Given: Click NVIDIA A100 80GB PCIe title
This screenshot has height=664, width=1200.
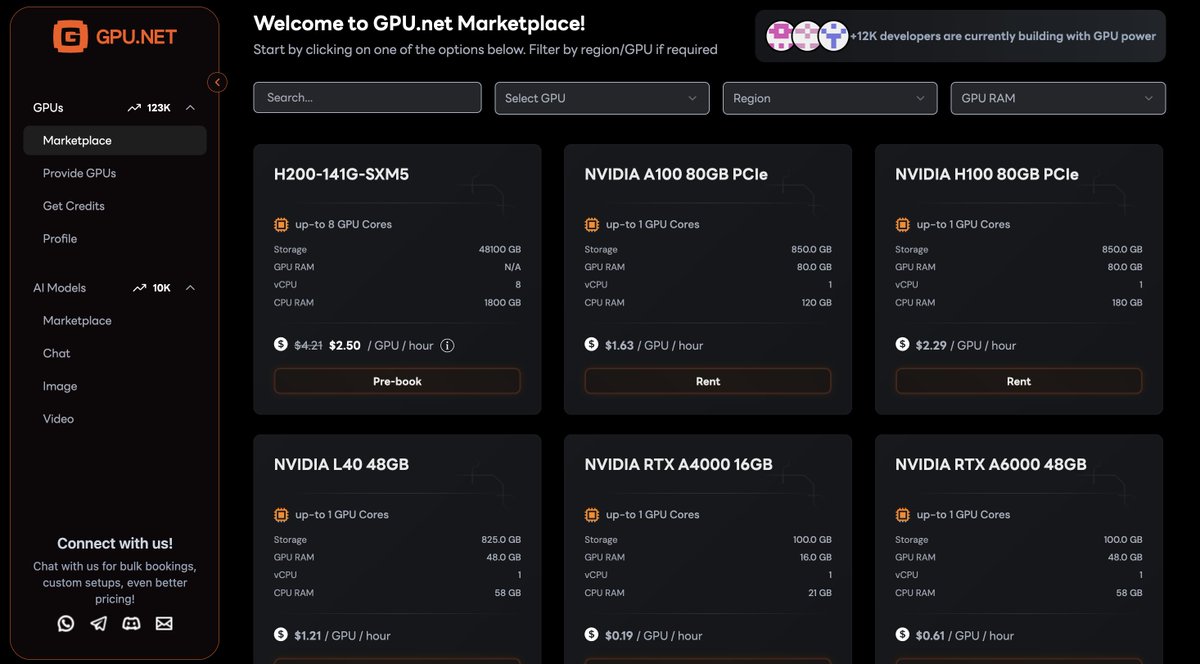Looking at the screenshot, I should coord(676,174).
